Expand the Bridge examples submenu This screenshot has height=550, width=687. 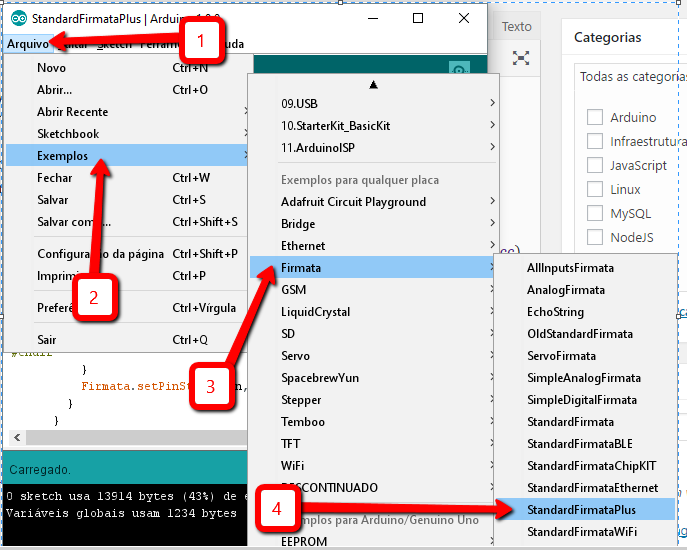tap(374, 224)
